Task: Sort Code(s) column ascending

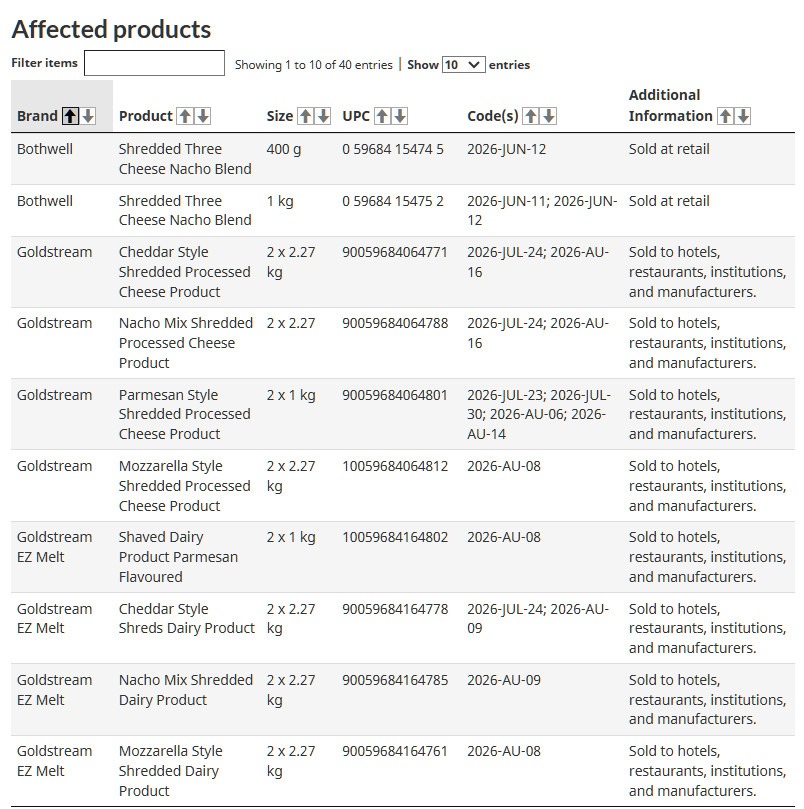Action: click(531, 116)
